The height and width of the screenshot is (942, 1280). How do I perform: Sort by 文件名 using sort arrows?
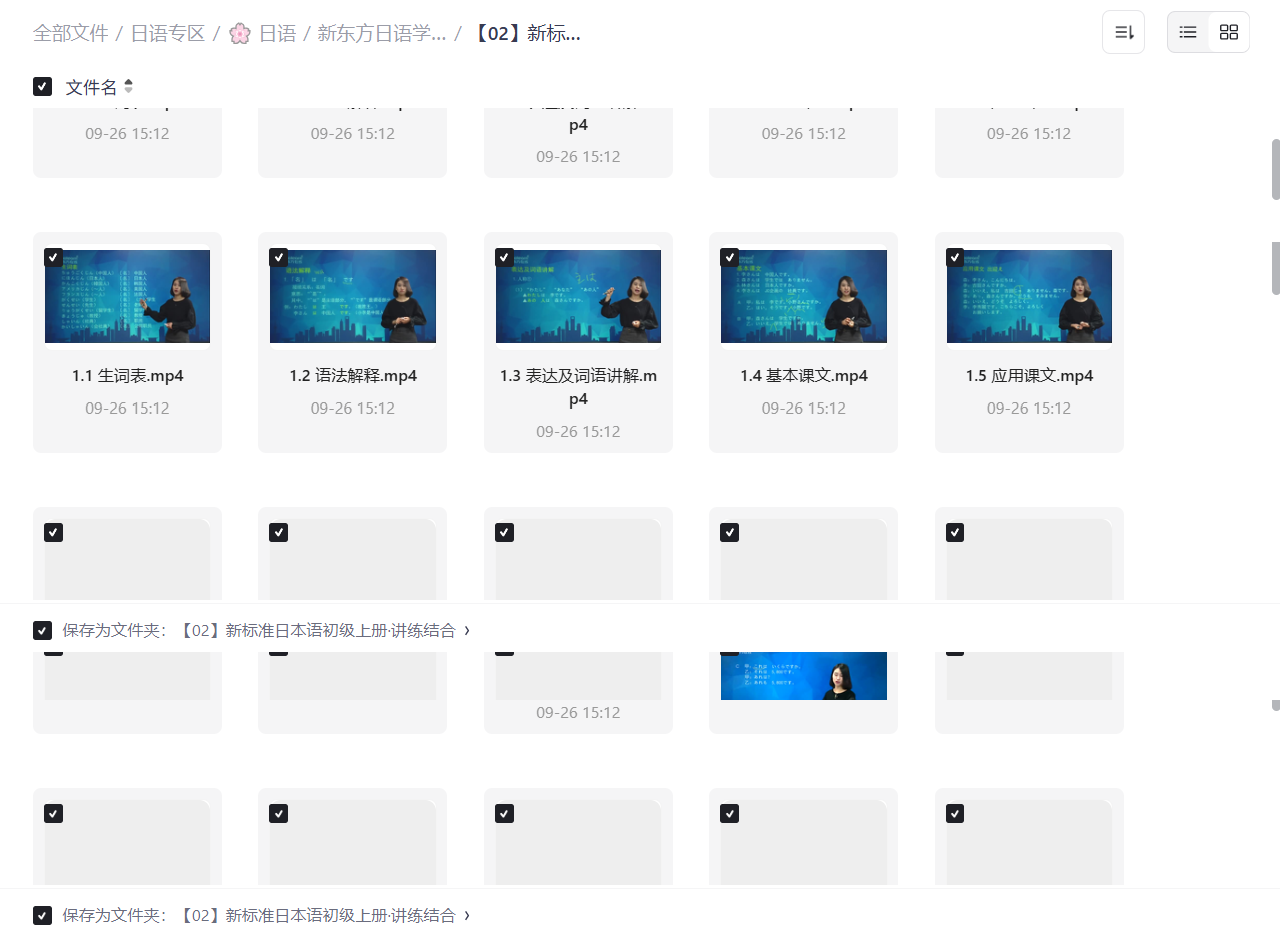point(128,87)
